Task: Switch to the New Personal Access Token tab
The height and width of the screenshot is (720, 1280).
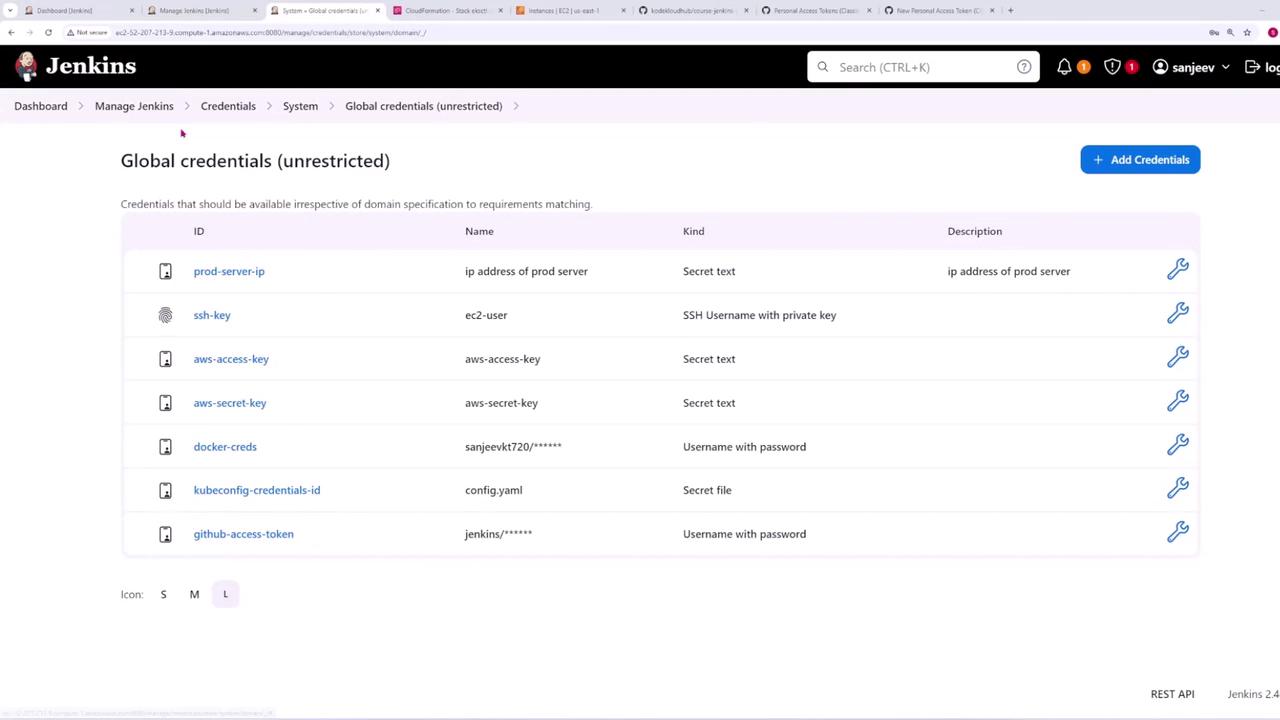Action: 938,10
